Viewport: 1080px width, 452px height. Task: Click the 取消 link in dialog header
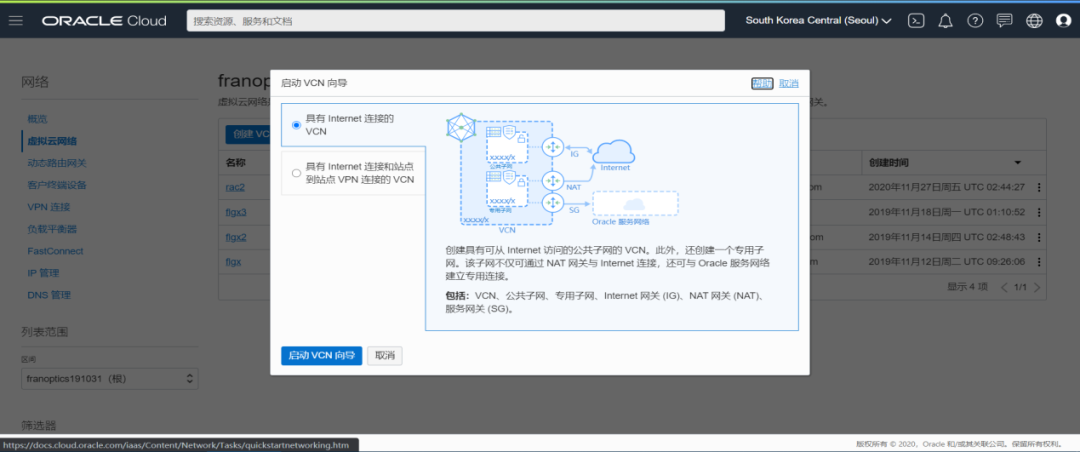(x=789, y=83)
